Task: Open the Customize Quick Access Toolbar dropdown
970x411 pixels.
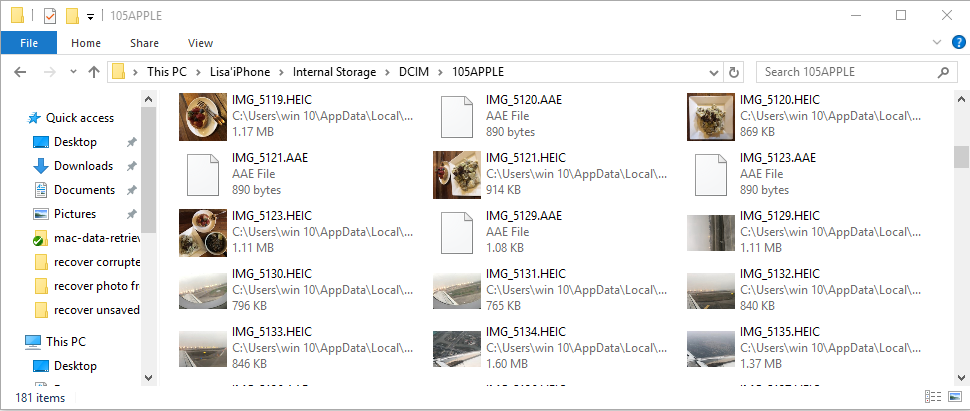Action: tap(90, 17)
